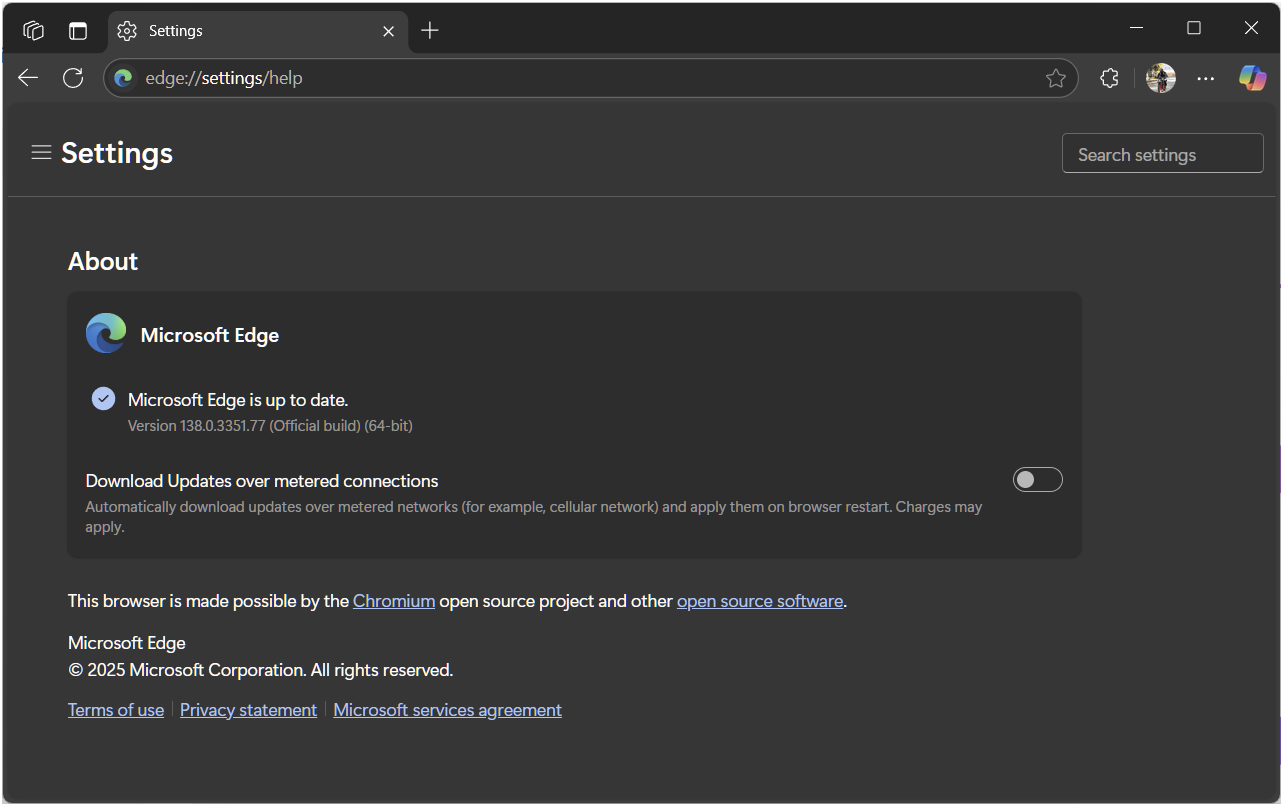Open the user profile avatar

[x=1161, y=78]
